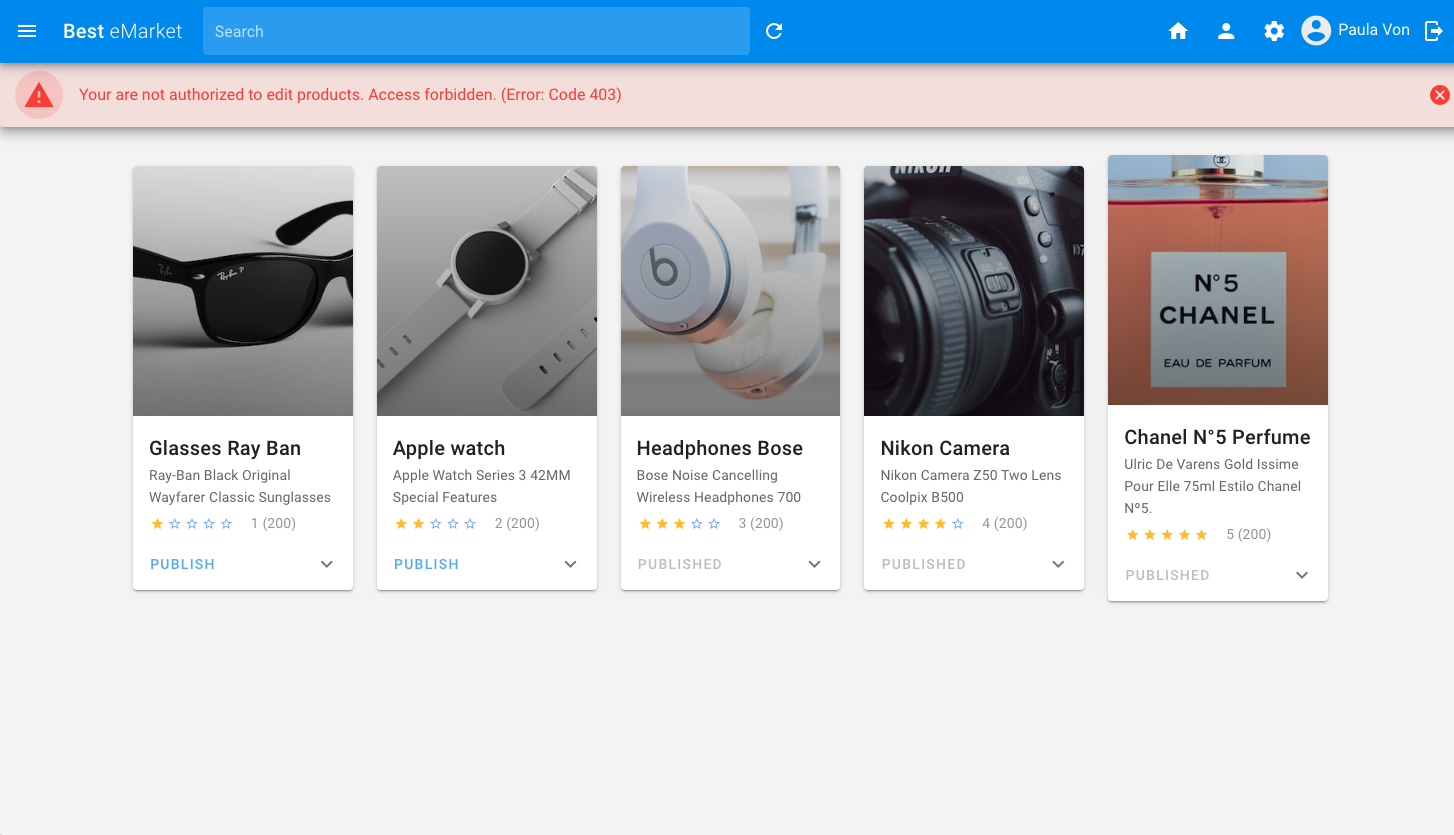1454x835 pixels.
Task: Click Paula Von's avatar icon
Action: [1316, 31]
